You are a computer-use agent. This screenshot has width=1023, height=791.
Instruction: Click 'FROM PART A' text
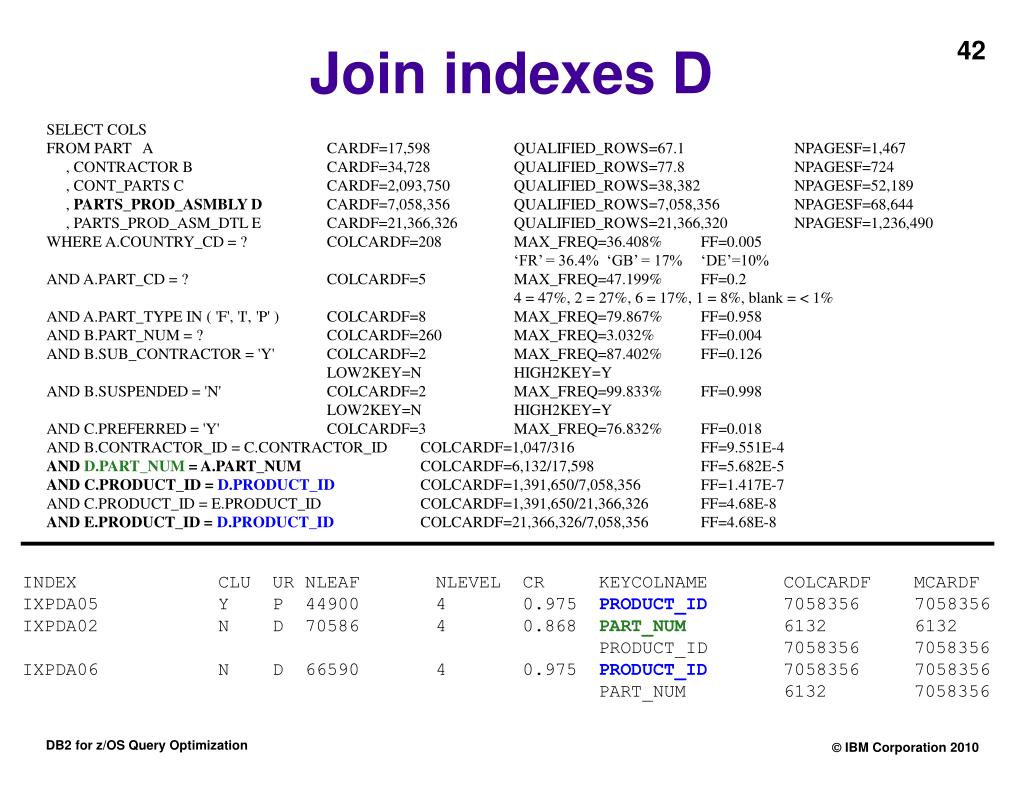click(99, 148)
